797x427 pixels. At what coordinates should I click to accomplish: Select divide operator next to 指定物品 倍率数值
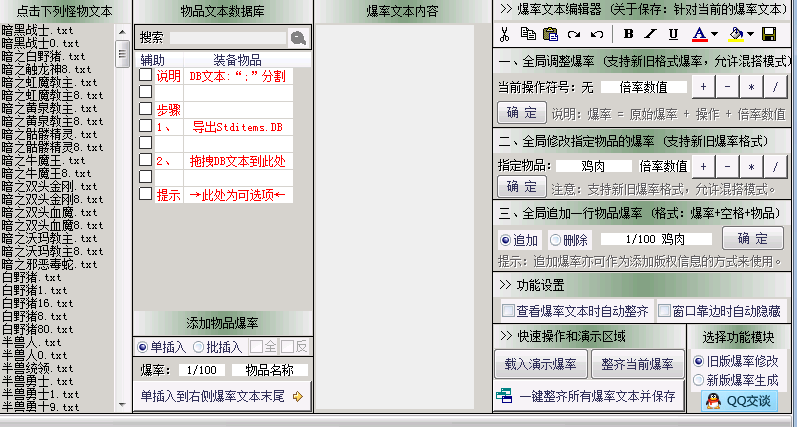click(x=775, y=166)
